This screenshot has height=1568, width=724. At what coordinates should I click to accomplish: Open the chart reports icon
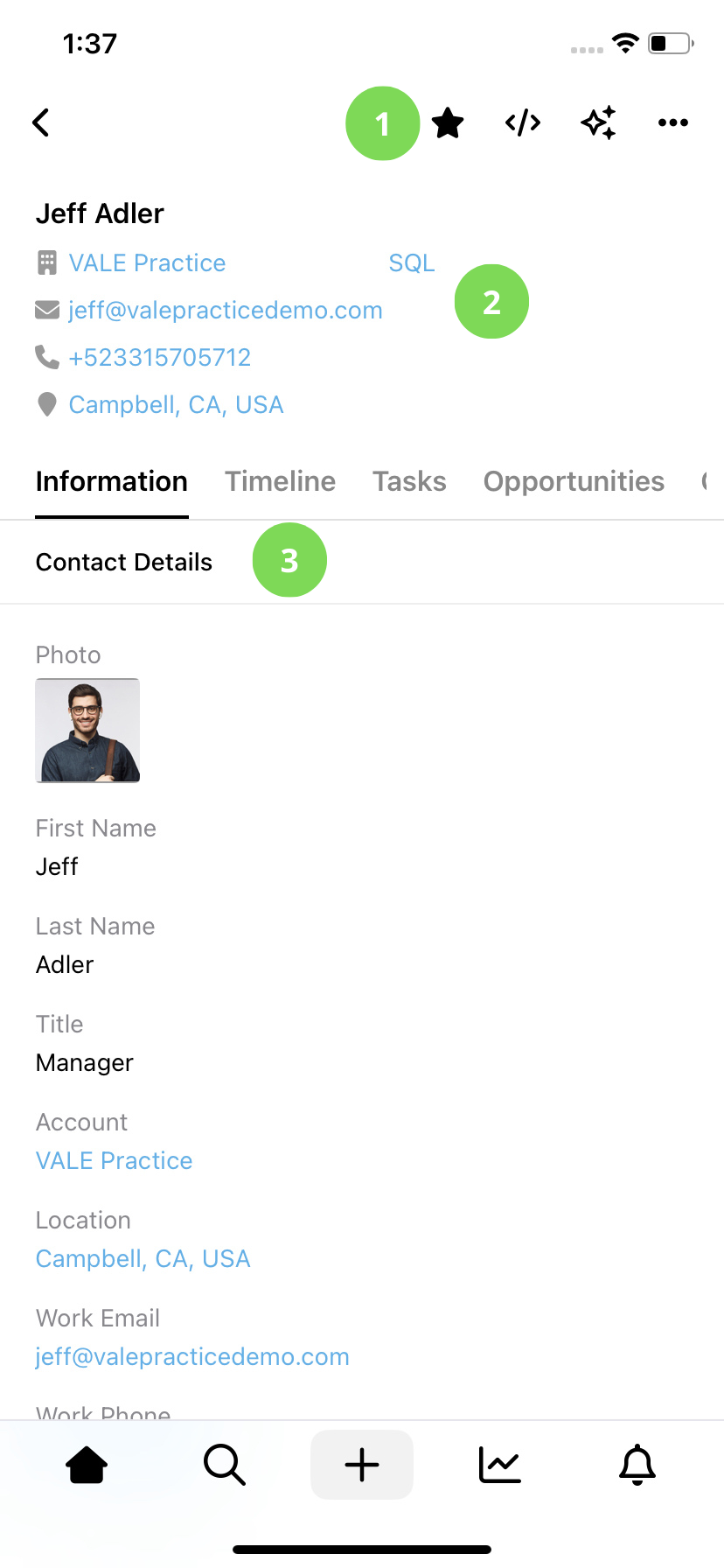click(x=500, y=1465)
